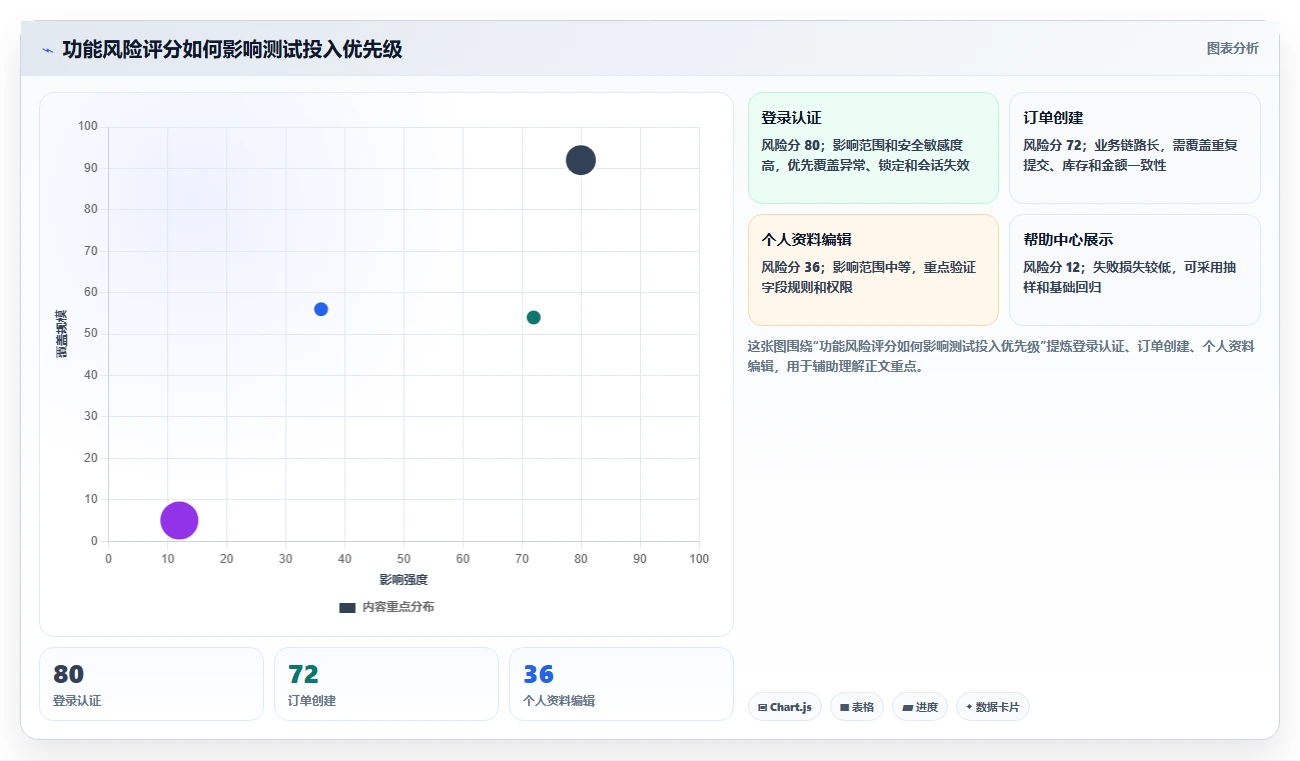Click the text 风险分 36 in 个人资料编辑 card

click(x=791, y=267)
